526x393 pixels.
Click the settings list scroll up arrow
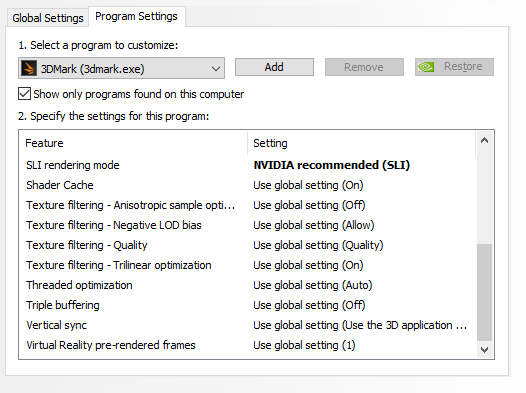[x=484, y=141]
